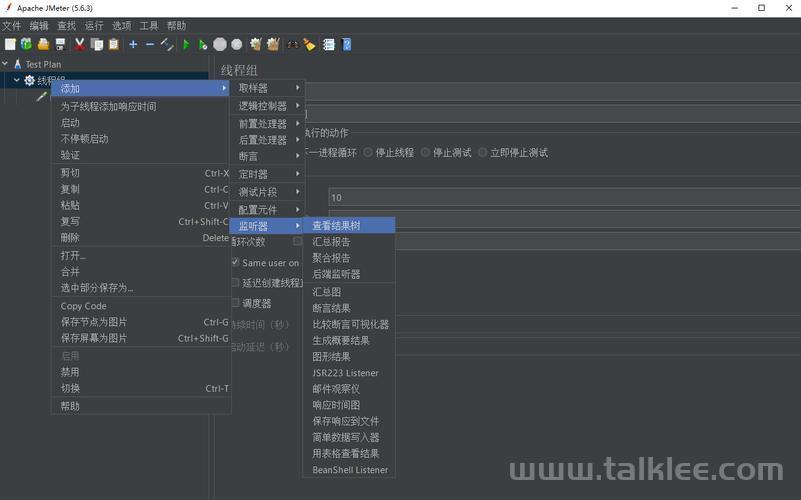Click the Cut scissors icon
801x500 pixels.
80,44
